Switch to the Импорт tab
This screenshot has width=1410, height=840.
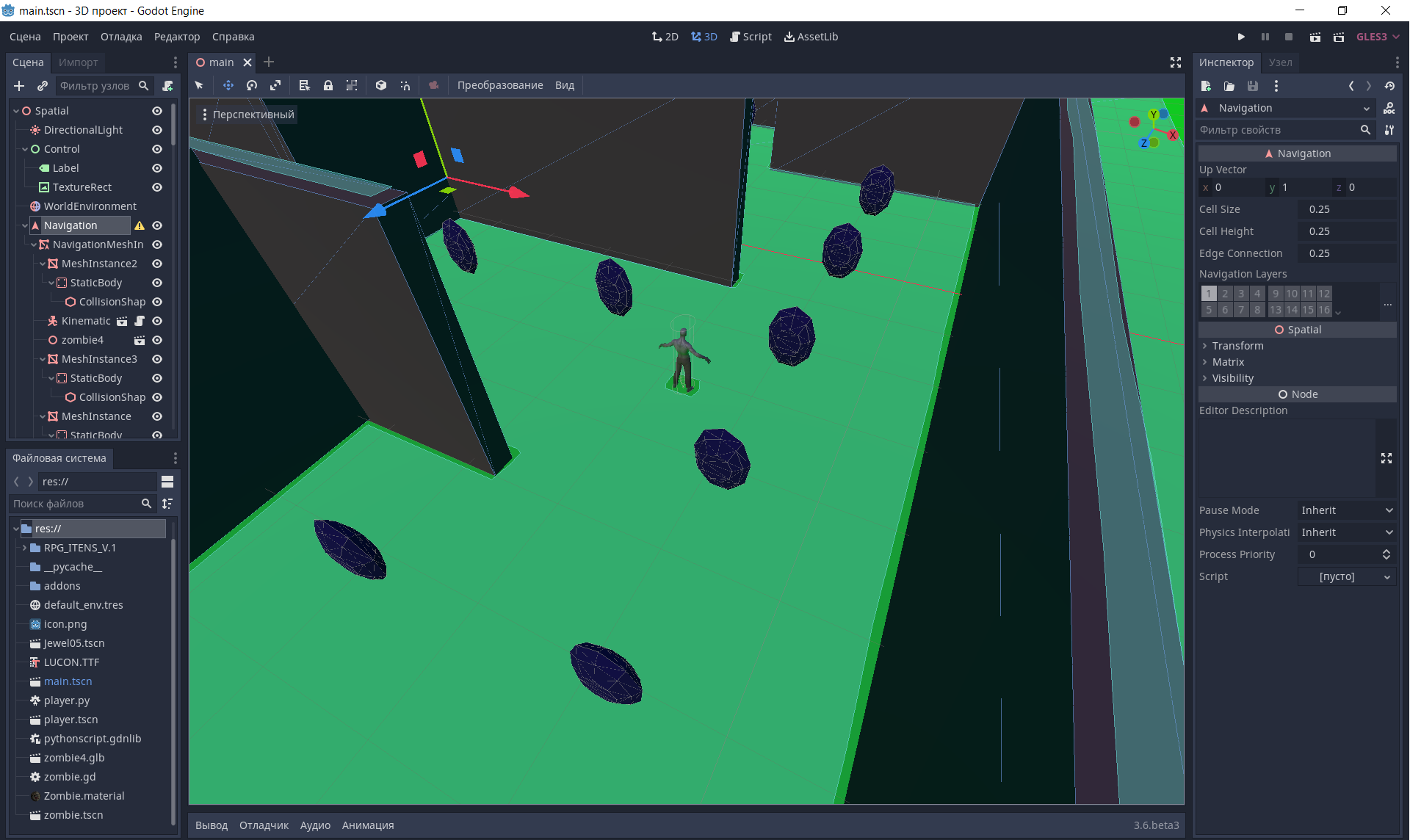click(78, 62)
